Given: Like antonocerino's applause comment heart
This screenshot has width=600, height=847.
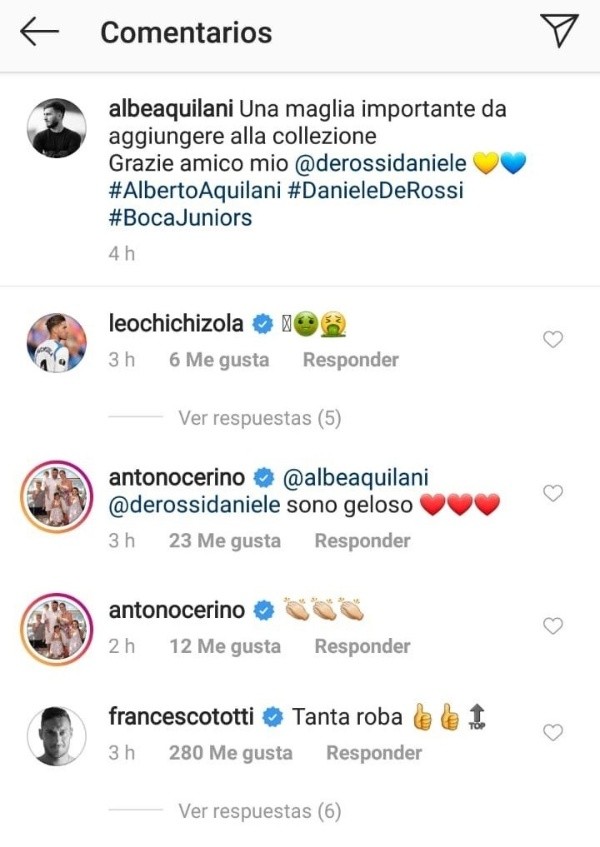Looking at the screenshot, I should 553,626.
